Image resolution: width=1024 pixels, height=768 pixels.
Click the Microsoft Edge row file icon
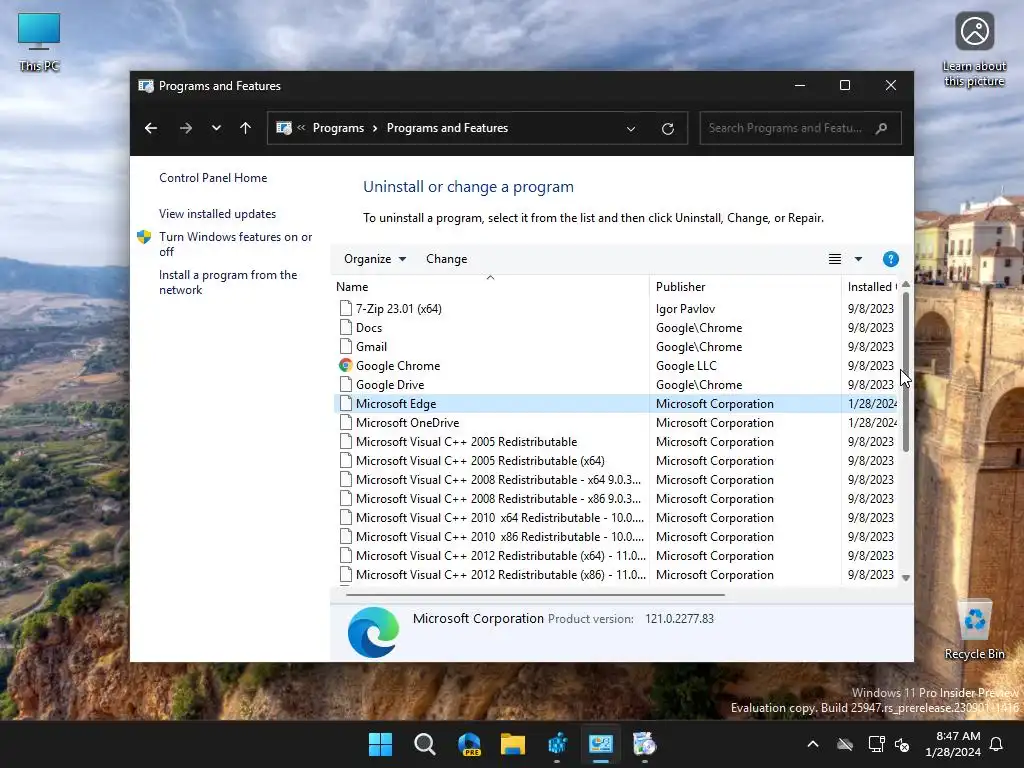click(x=346, y=404)
